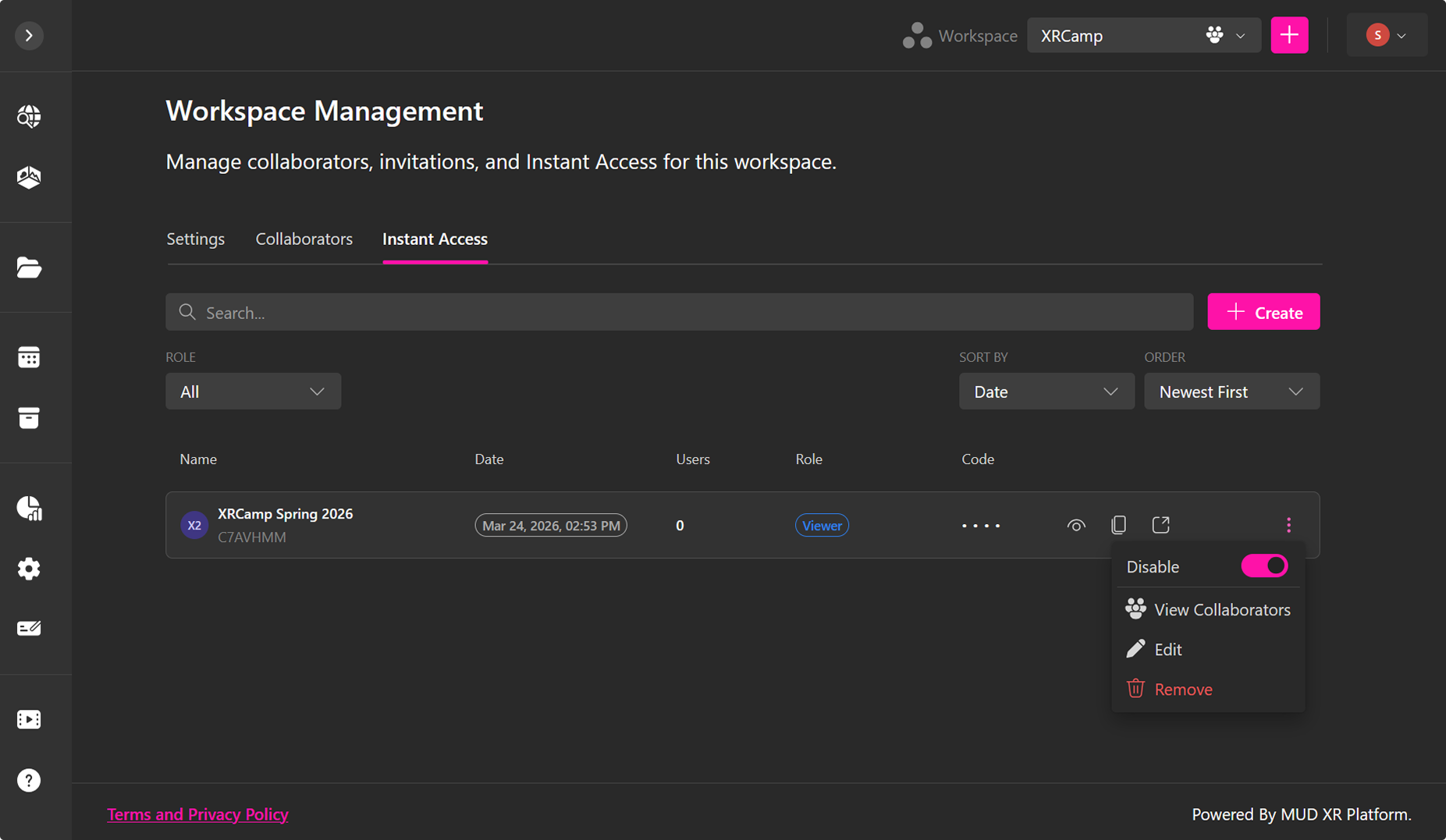Open the Sort By Date dropdown
1446x840 pixels.
click(x=1046, y=392)
